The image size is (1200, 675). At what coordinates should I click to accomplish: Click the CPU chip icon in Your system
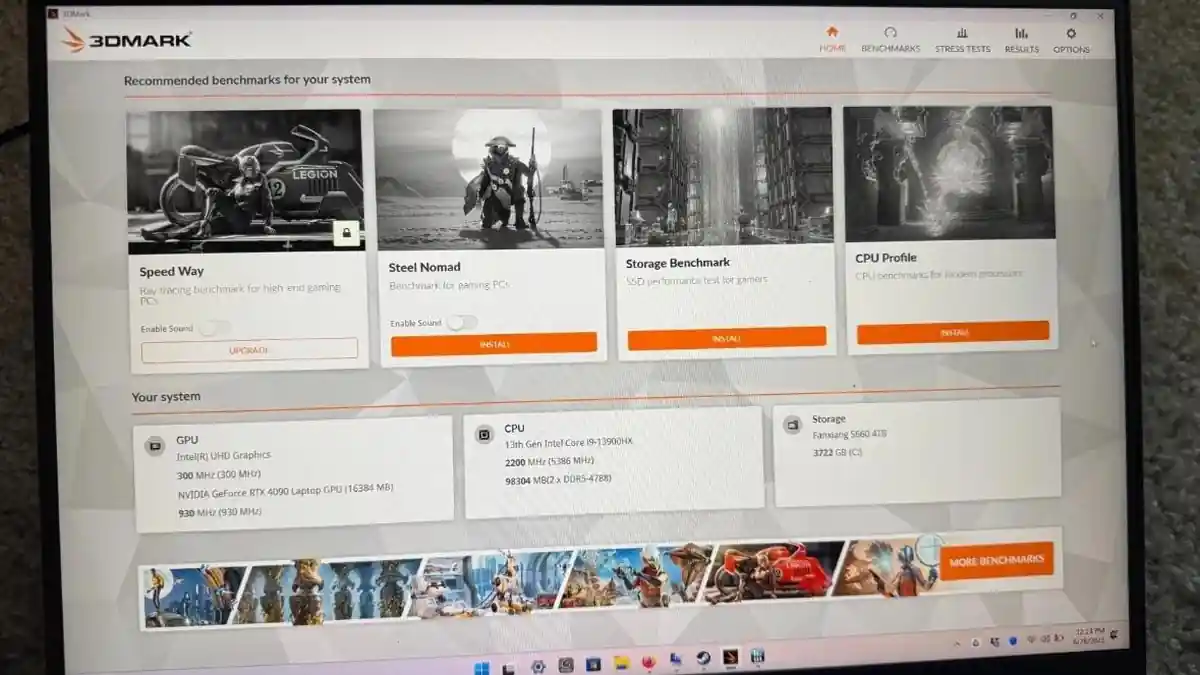click(484, 434)
